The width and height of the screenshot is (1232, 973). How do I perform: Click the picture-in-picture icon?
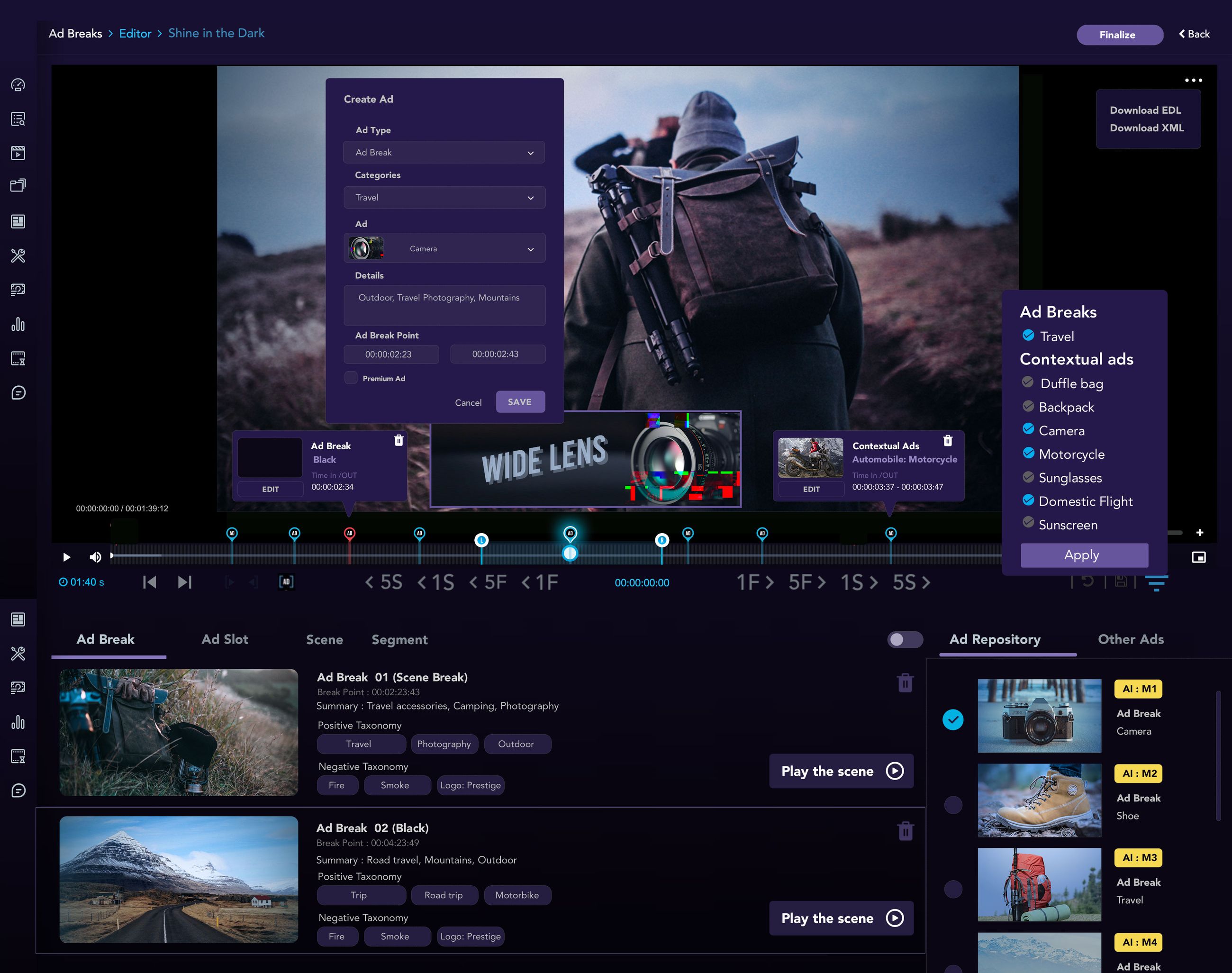(x=1199, y=557)
